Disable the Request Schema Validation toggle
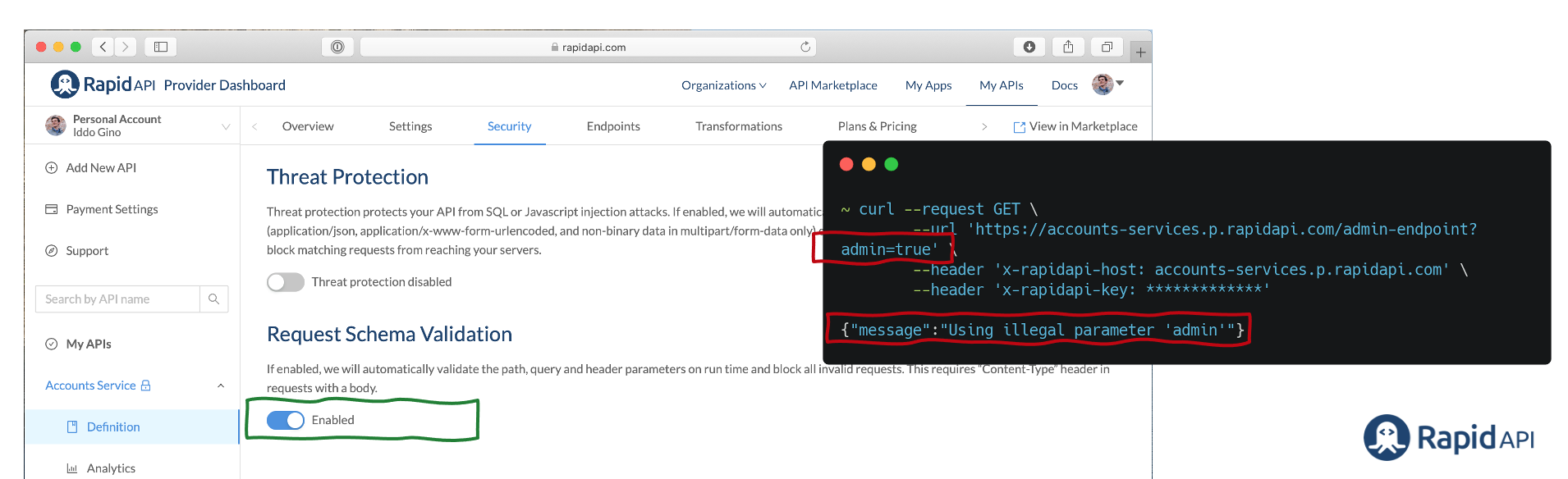Image resolution: width=1568 pixels, height=479 pixels. pos(286,420)
